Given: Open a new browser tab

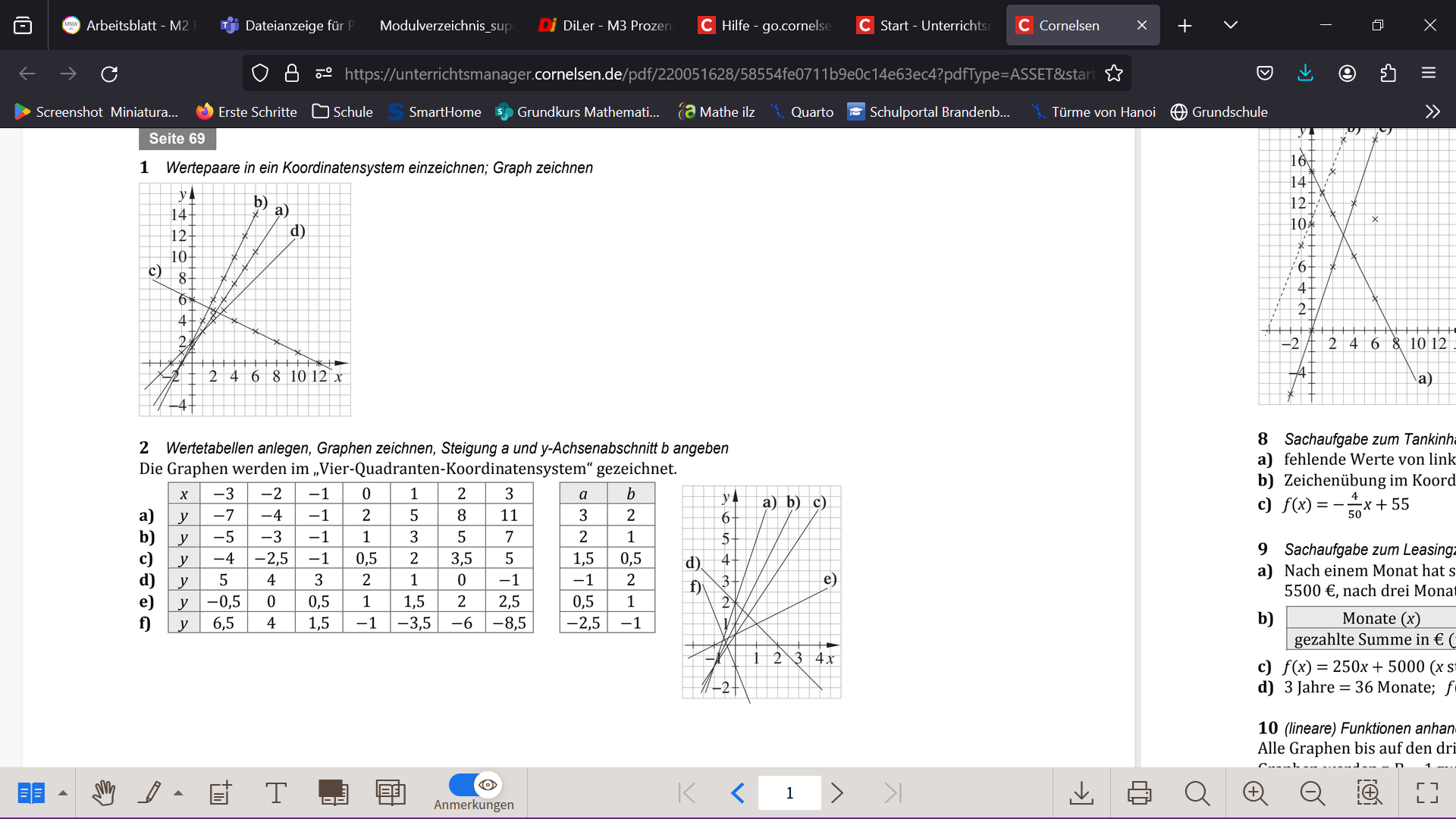Looking at the screenshot, I should tap(1185, 25).
